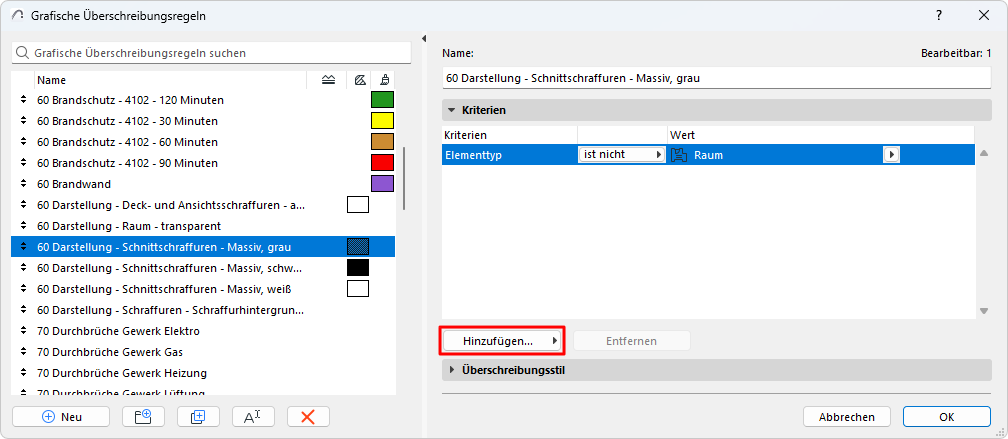Click the new folder icon button
1008x439 pixels.
(143, 417)
